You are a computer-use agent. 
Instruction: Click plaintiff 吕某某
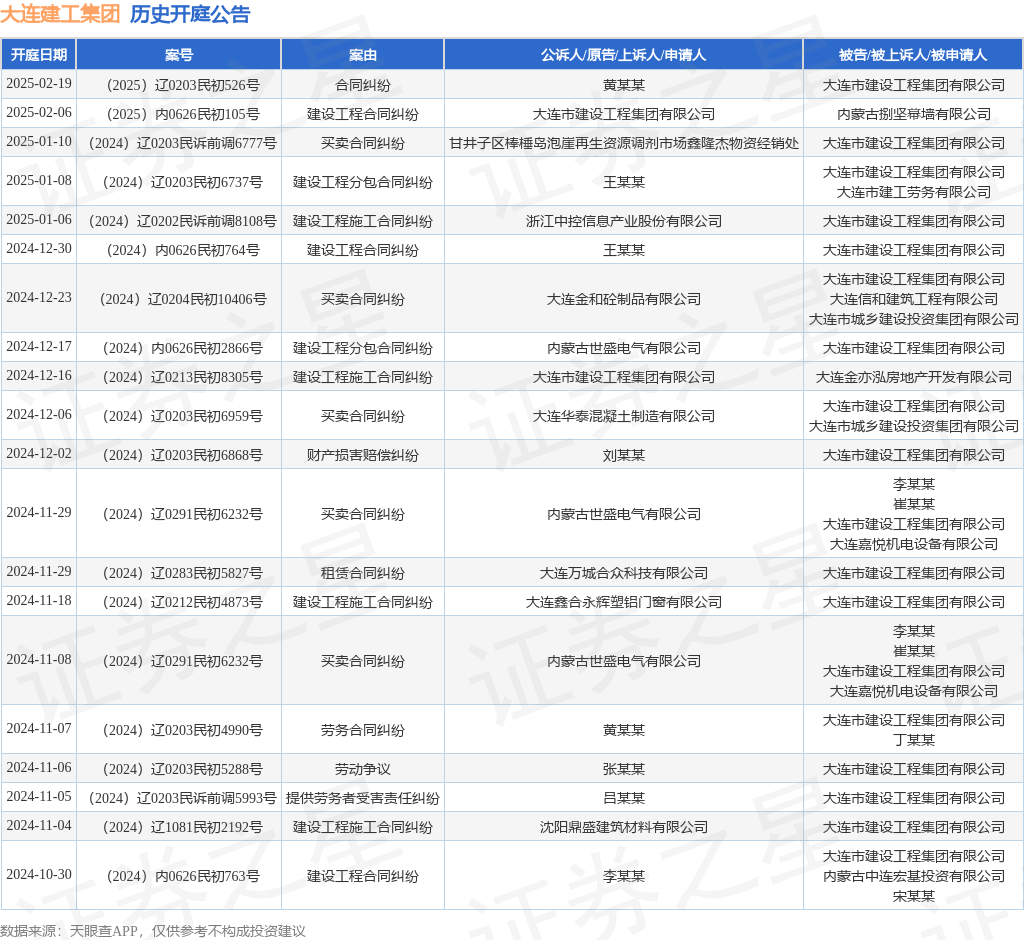click(x=624, y=798)
